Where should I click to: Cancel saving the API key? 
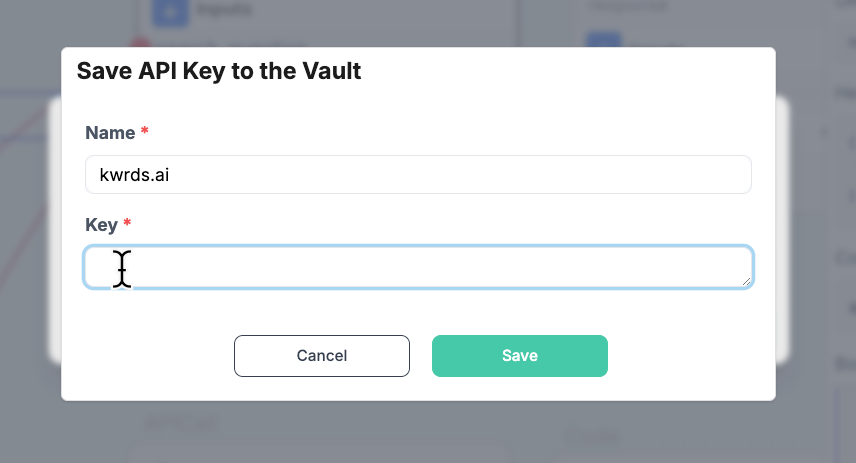322,356
